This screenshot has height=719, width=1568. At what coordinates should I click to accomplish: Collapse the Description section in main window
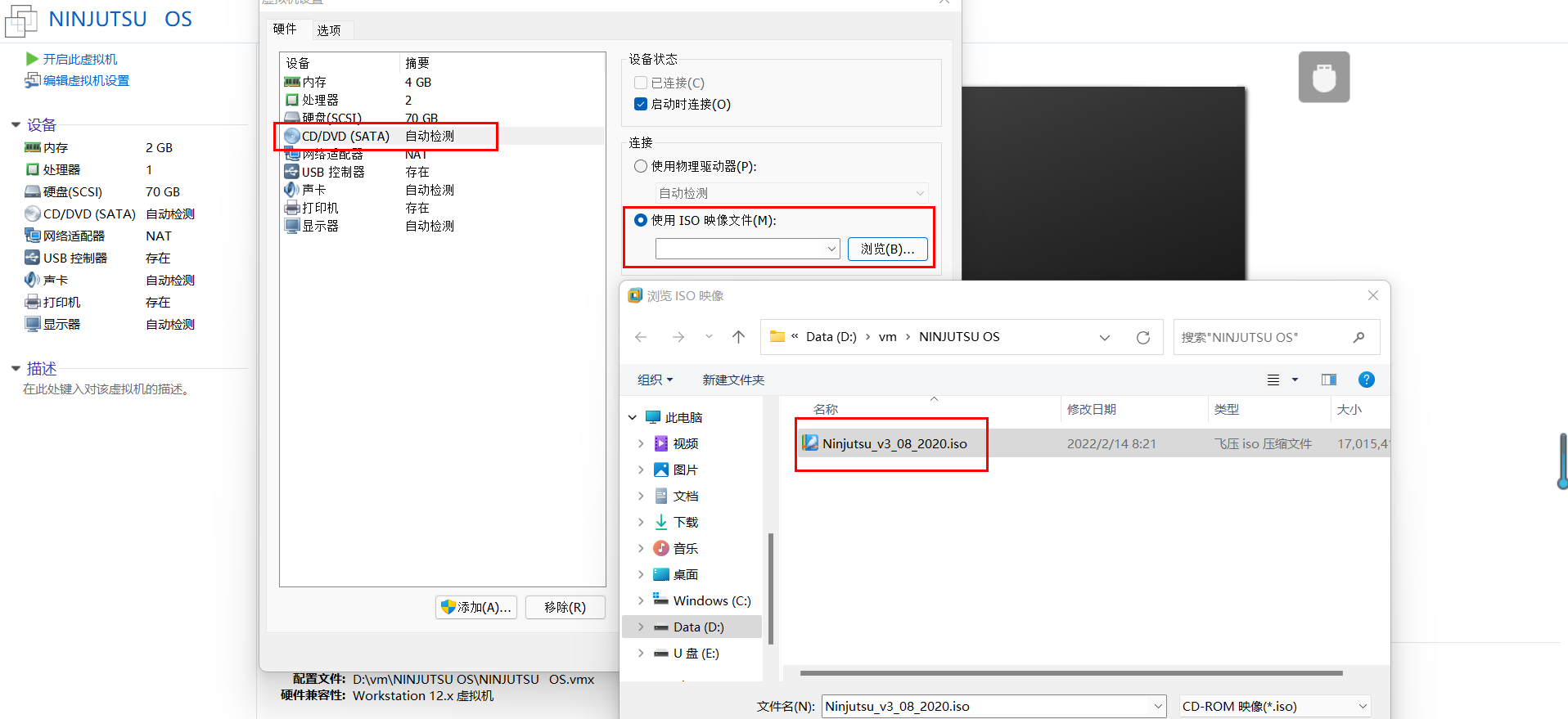(16, 368)
